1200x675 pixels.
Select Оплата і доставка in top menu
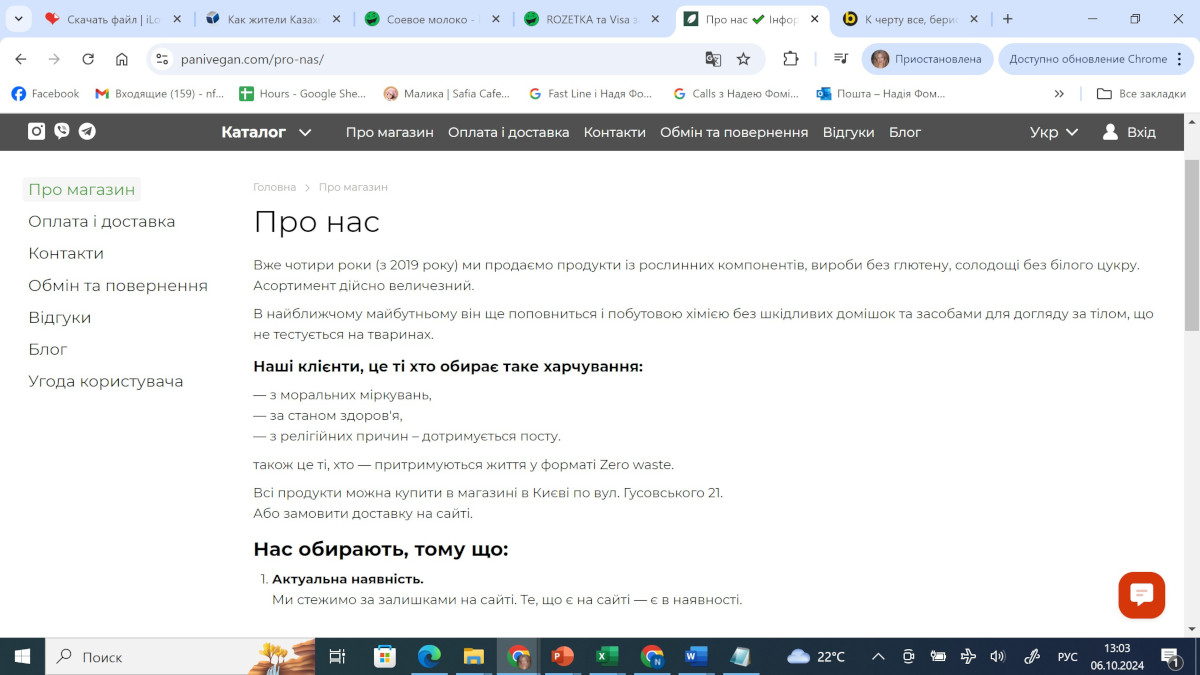point(508,132)
